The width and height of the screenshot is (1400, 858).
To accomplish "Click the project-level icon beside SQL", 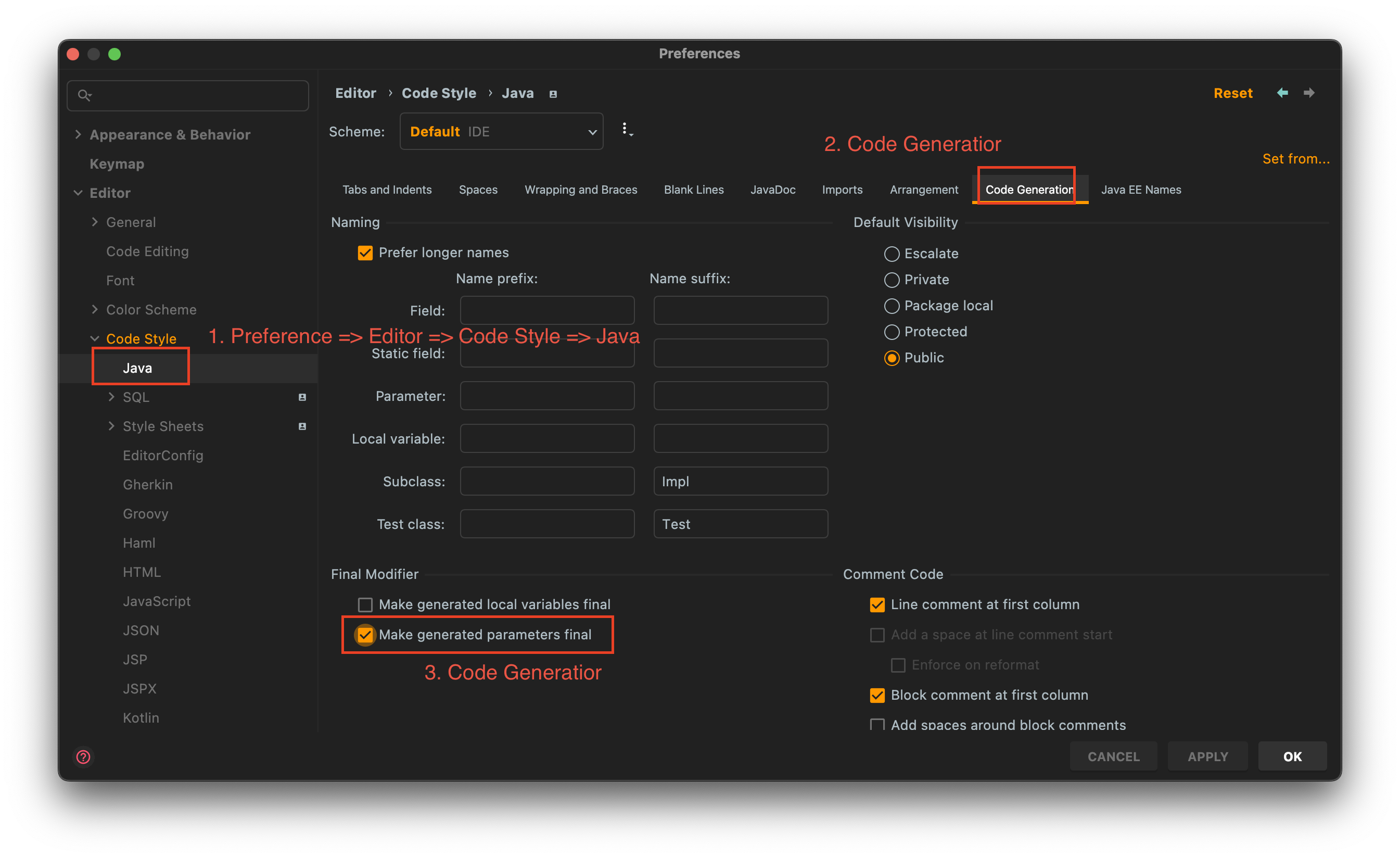I will click(302, 397).
